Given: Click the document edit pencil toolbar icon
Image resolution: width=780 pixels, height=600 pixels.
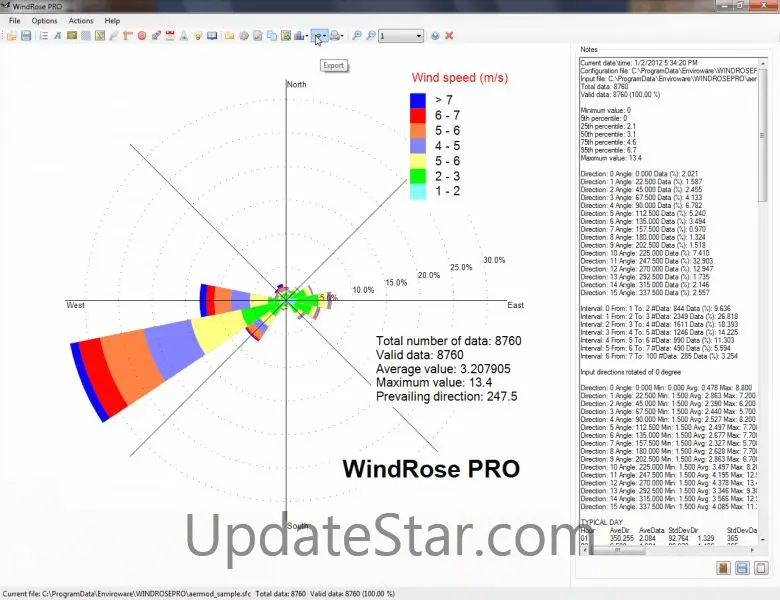Looking at the screenshot, I should click(258, 36).
